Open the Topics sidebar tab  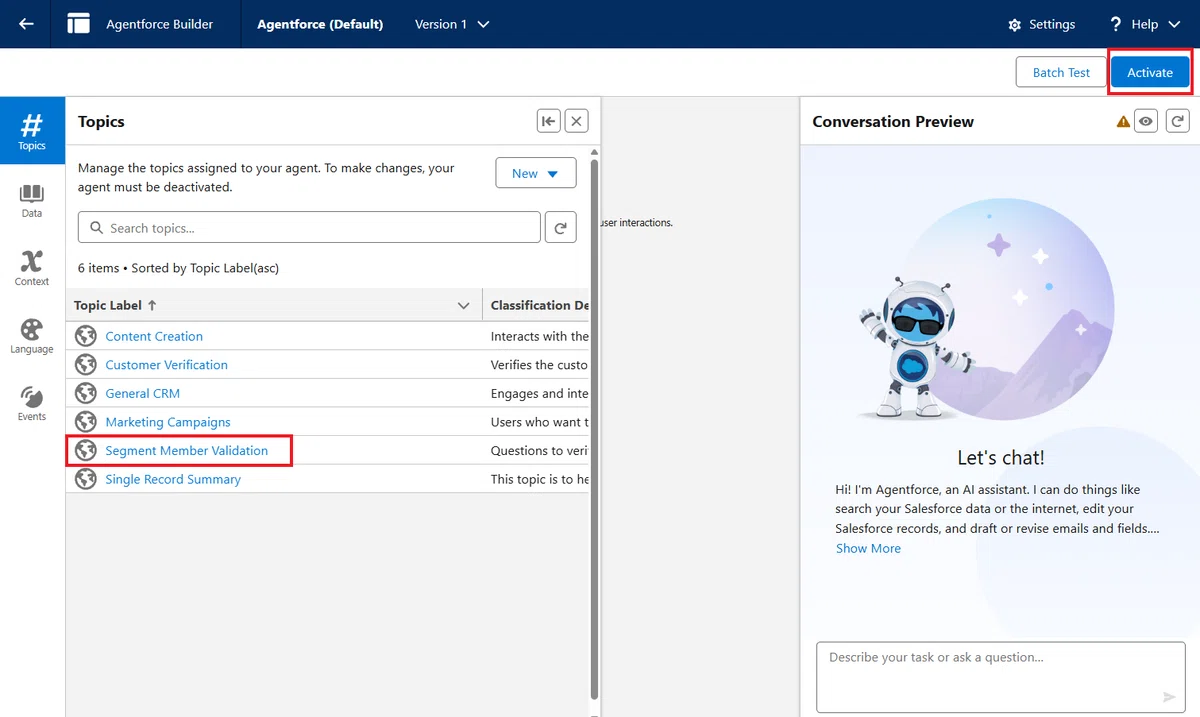coord(32,131)
